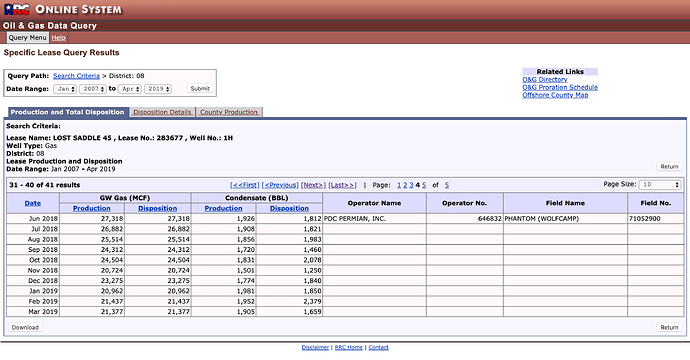Select the Nov 2018 date cell
The height and width of the screenshot is (360, 690).
pyautogui.click(x=33, y=270)
